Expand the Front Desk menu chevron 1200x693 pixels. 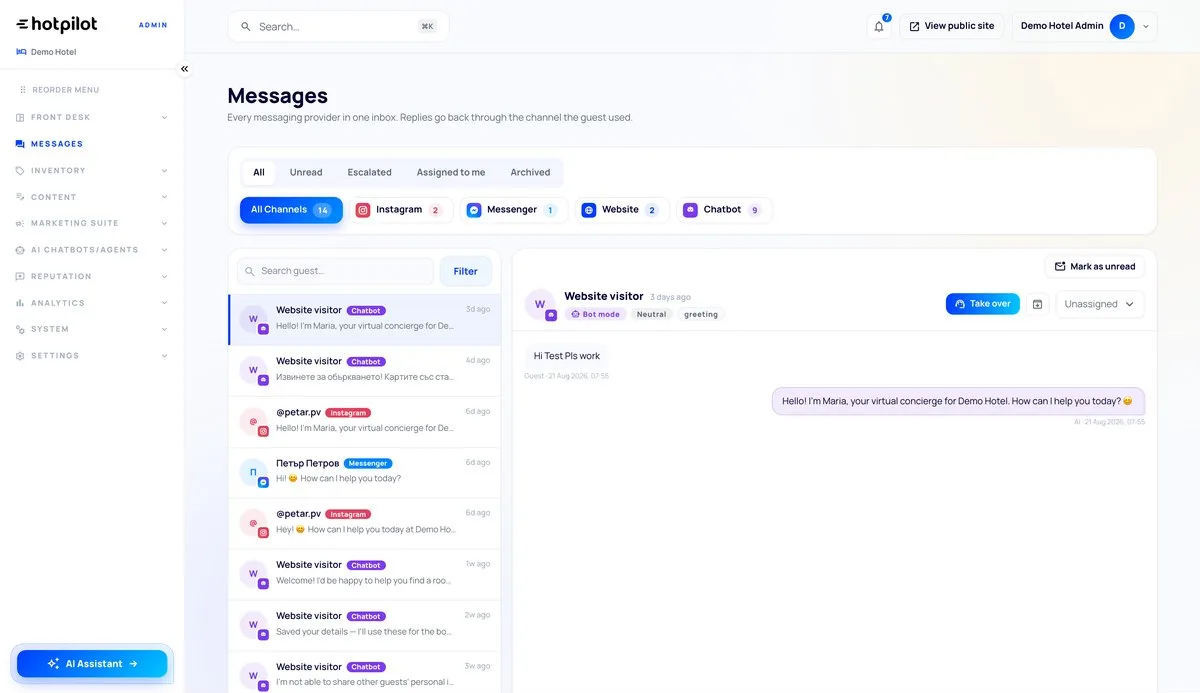(165, 117)
